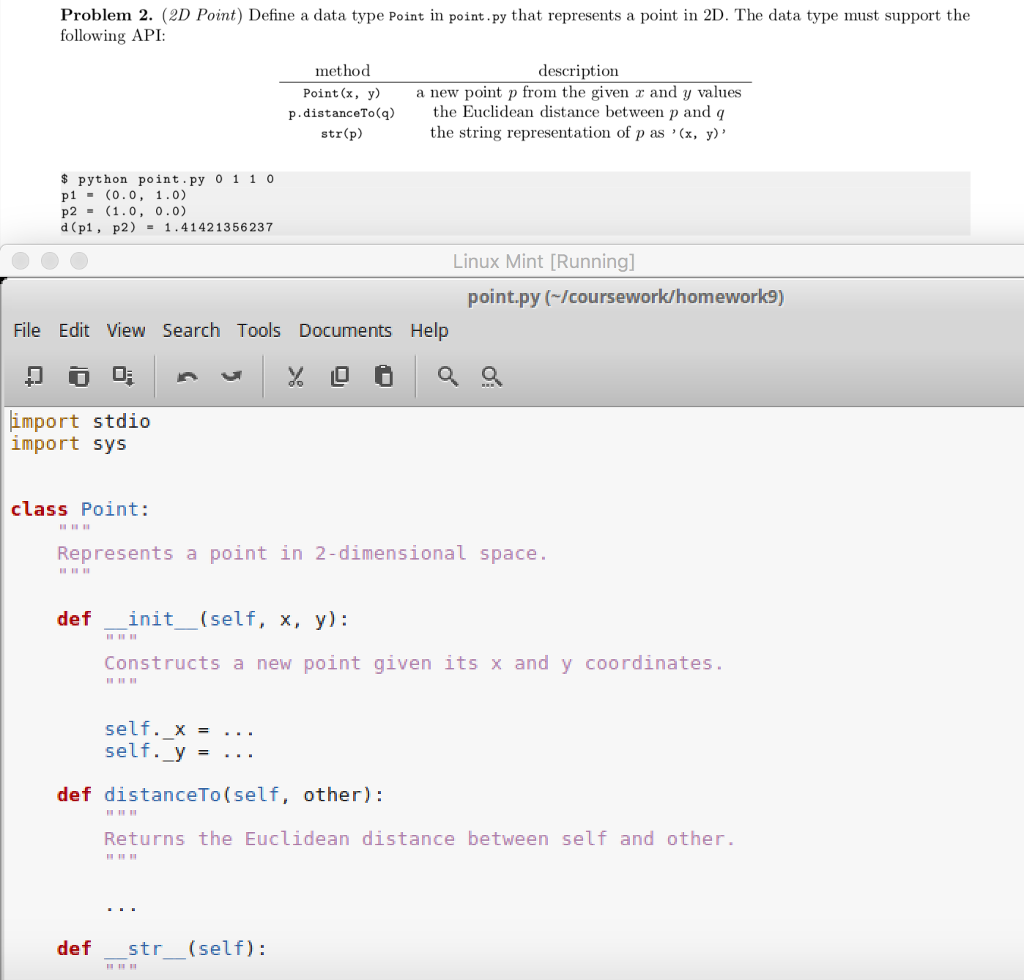Open the File menu
Image resolution: width=1024 pixels, height=980 pixels.
(26, 330)
